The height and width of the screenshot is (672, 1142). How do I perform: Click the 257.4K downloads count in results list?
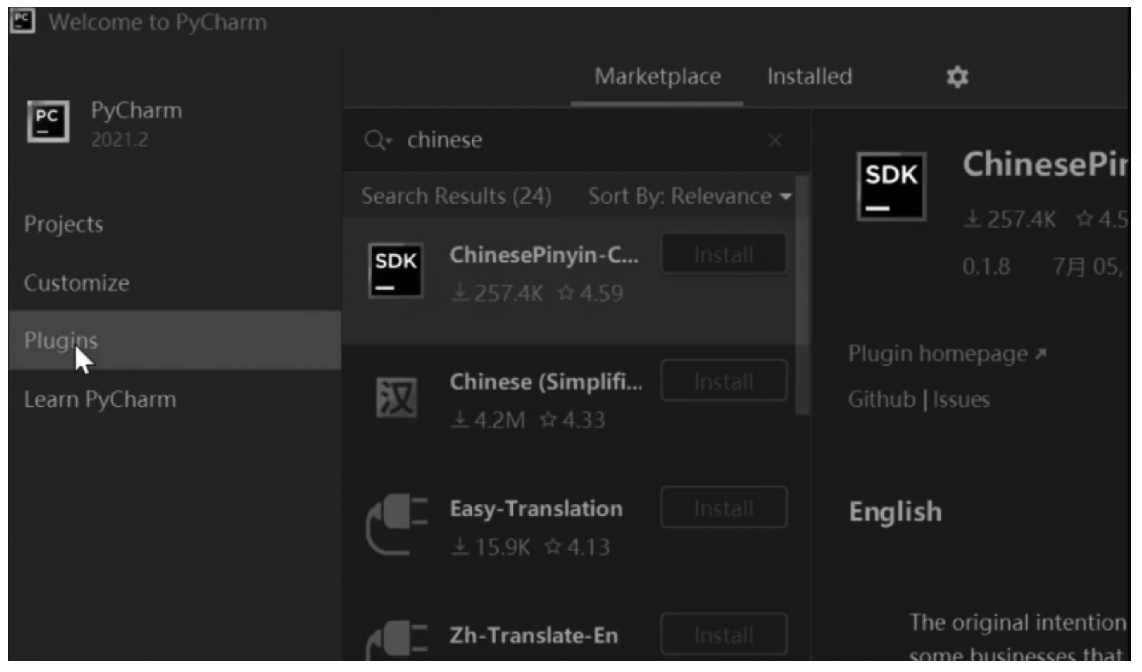497,293
